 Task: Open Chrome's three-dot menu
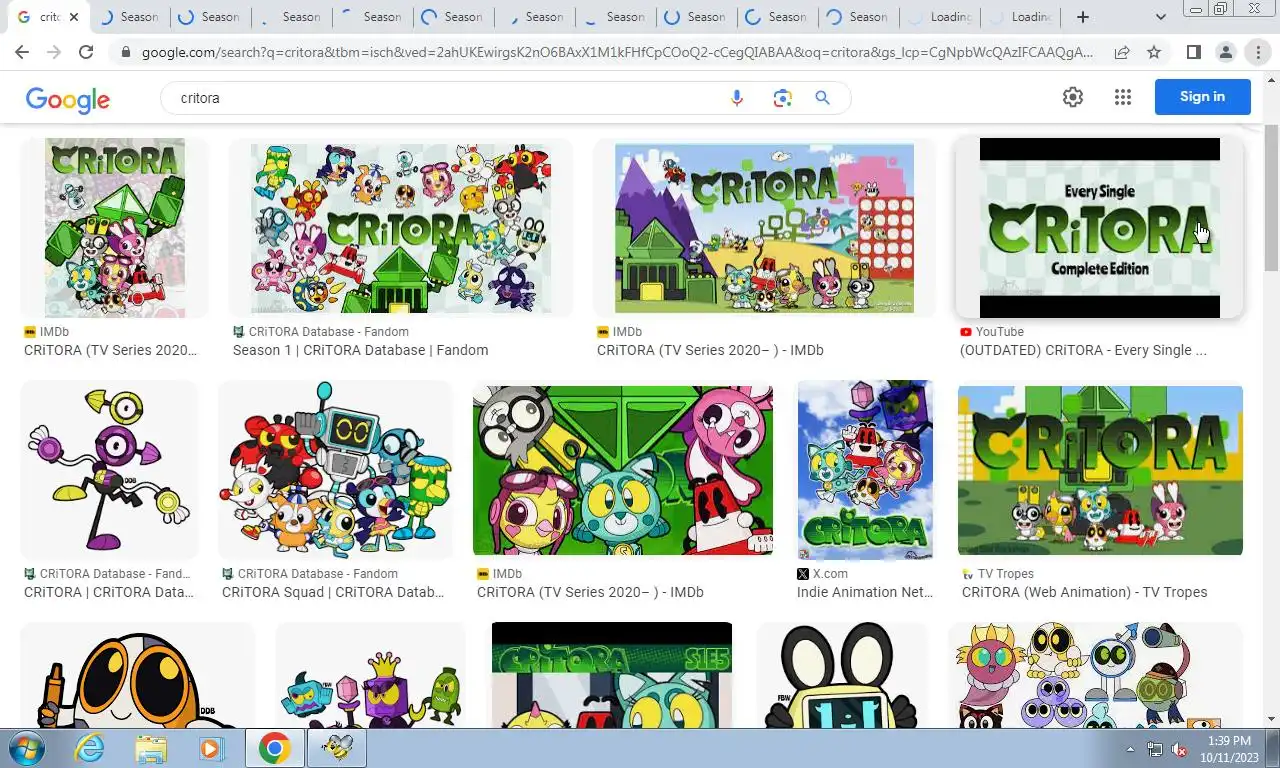point(1258,52)
